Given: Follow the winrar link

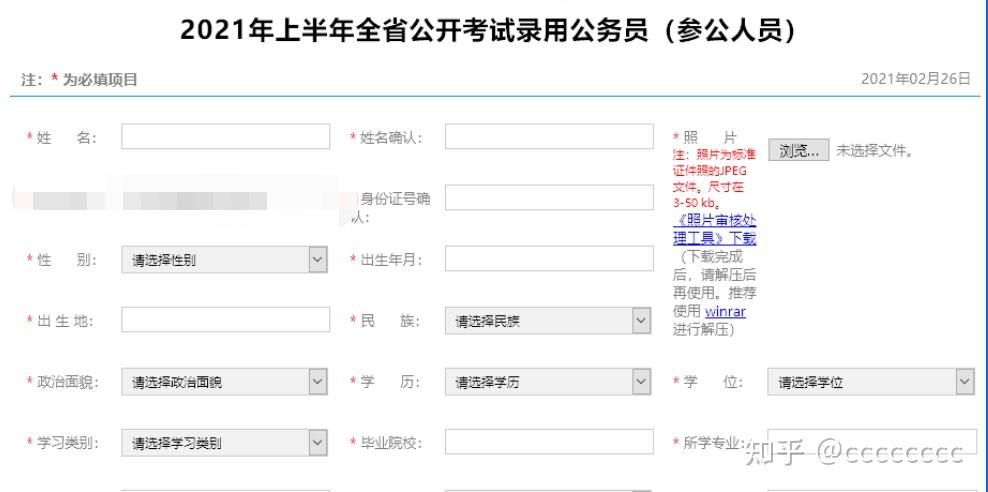Looking at the screenshot, I should coord(725,311).
